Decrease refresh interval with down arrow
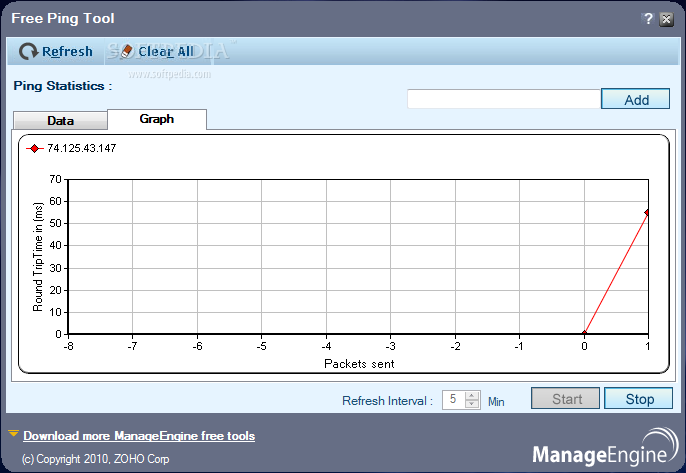The image size is (686, 473). point(472,404)
